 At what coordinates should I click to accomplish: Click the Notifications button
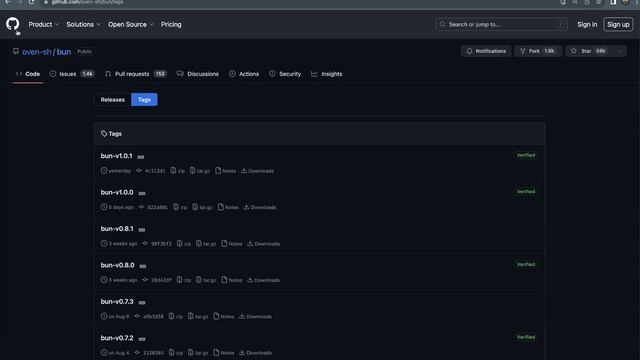[x=486, y=51]
